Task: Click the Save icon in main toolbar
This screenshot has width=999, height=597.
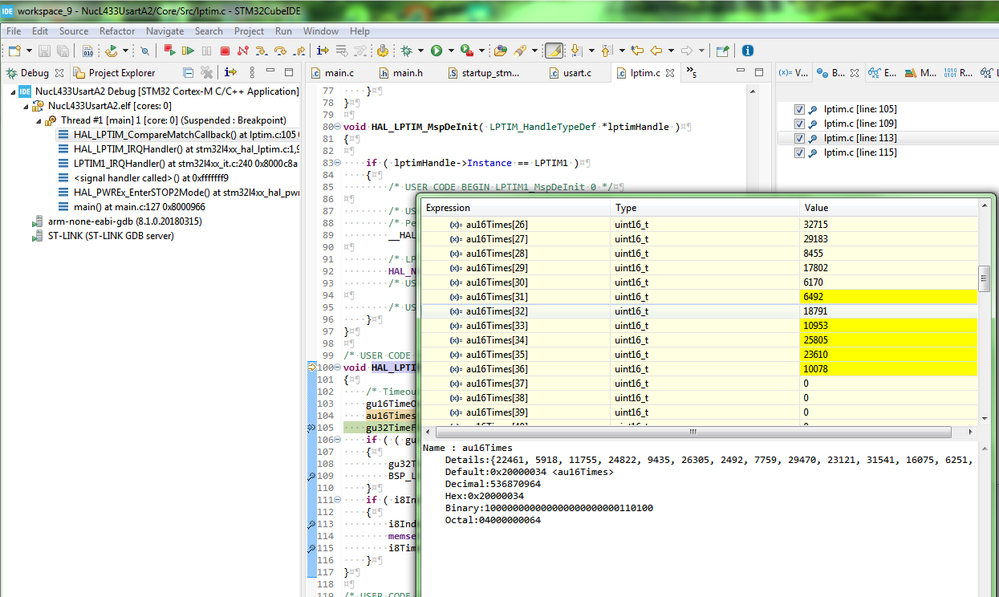Action: click(x=44, y=51)
